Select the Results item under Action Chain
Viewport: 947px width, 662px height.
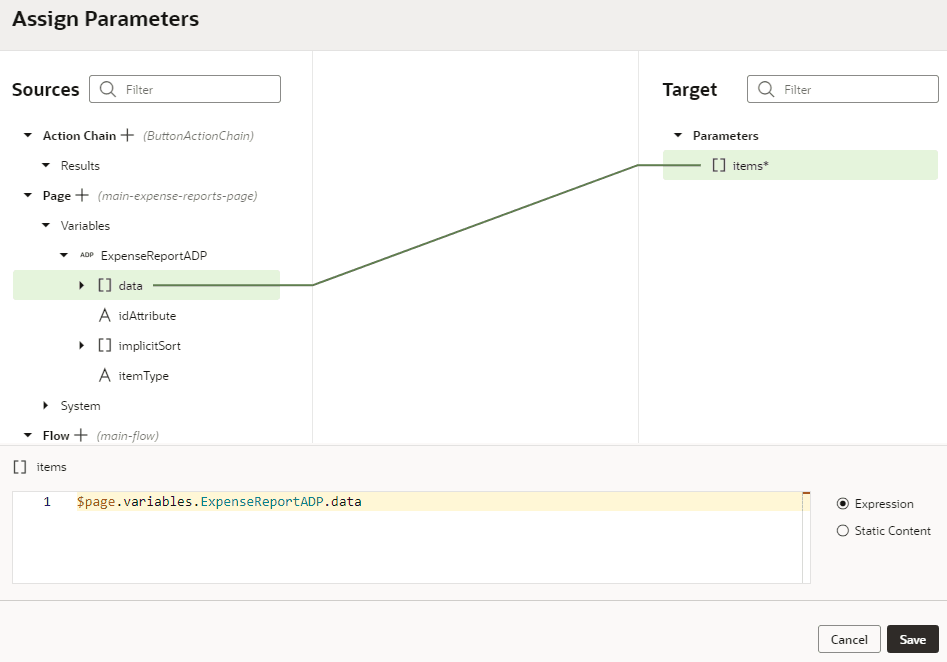(80, 166)
